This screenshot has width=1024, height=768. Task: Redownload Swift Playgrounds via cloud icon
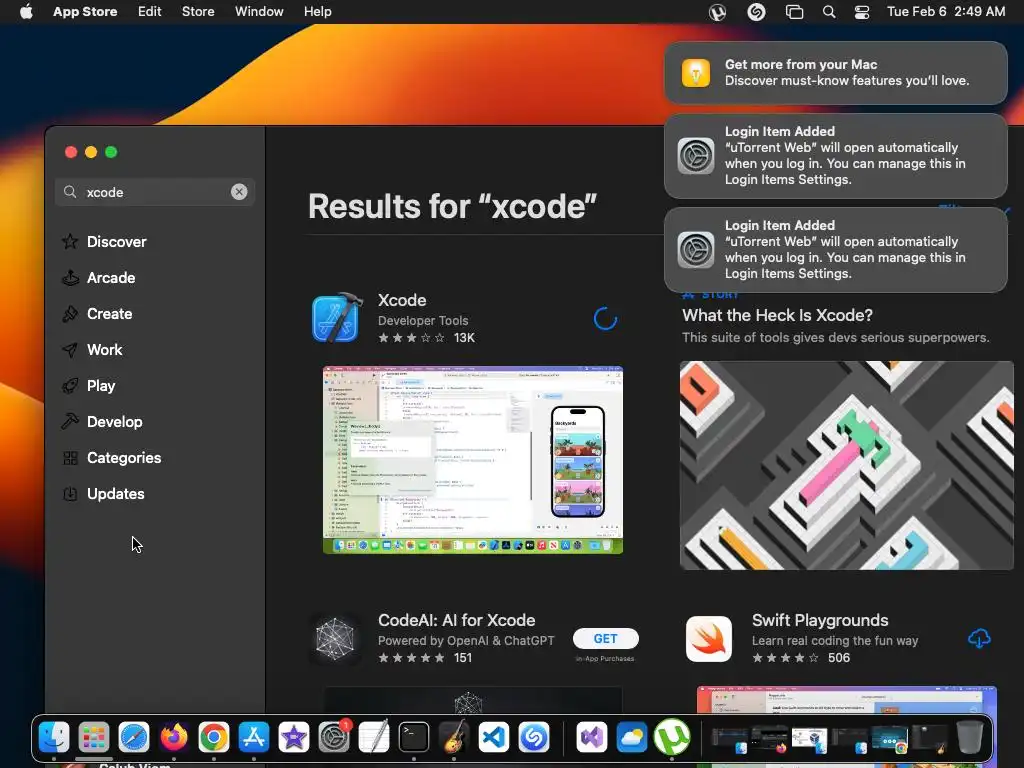pos(979,638)
